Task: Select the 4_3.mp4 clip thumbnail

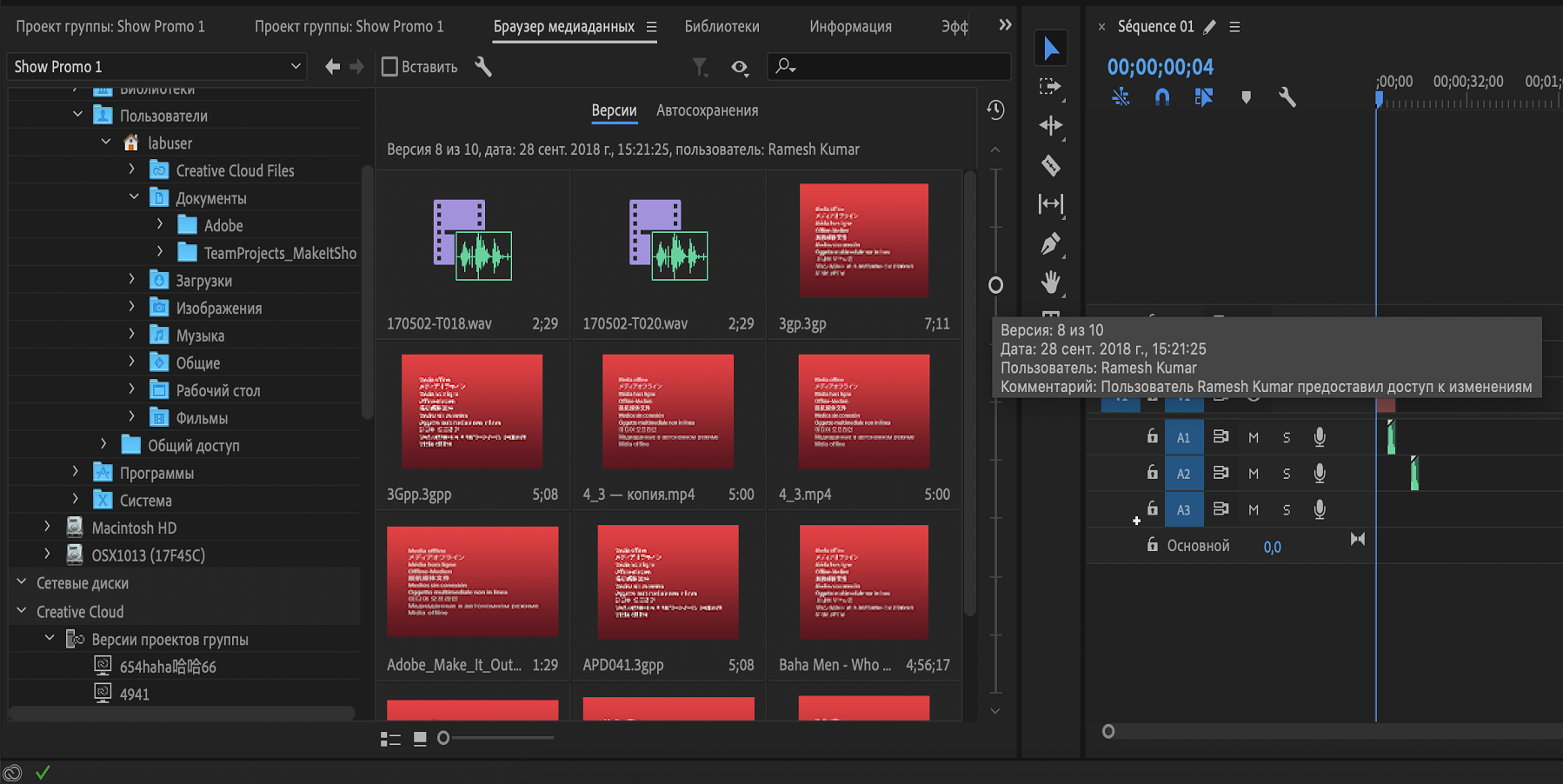Action: 864,411
